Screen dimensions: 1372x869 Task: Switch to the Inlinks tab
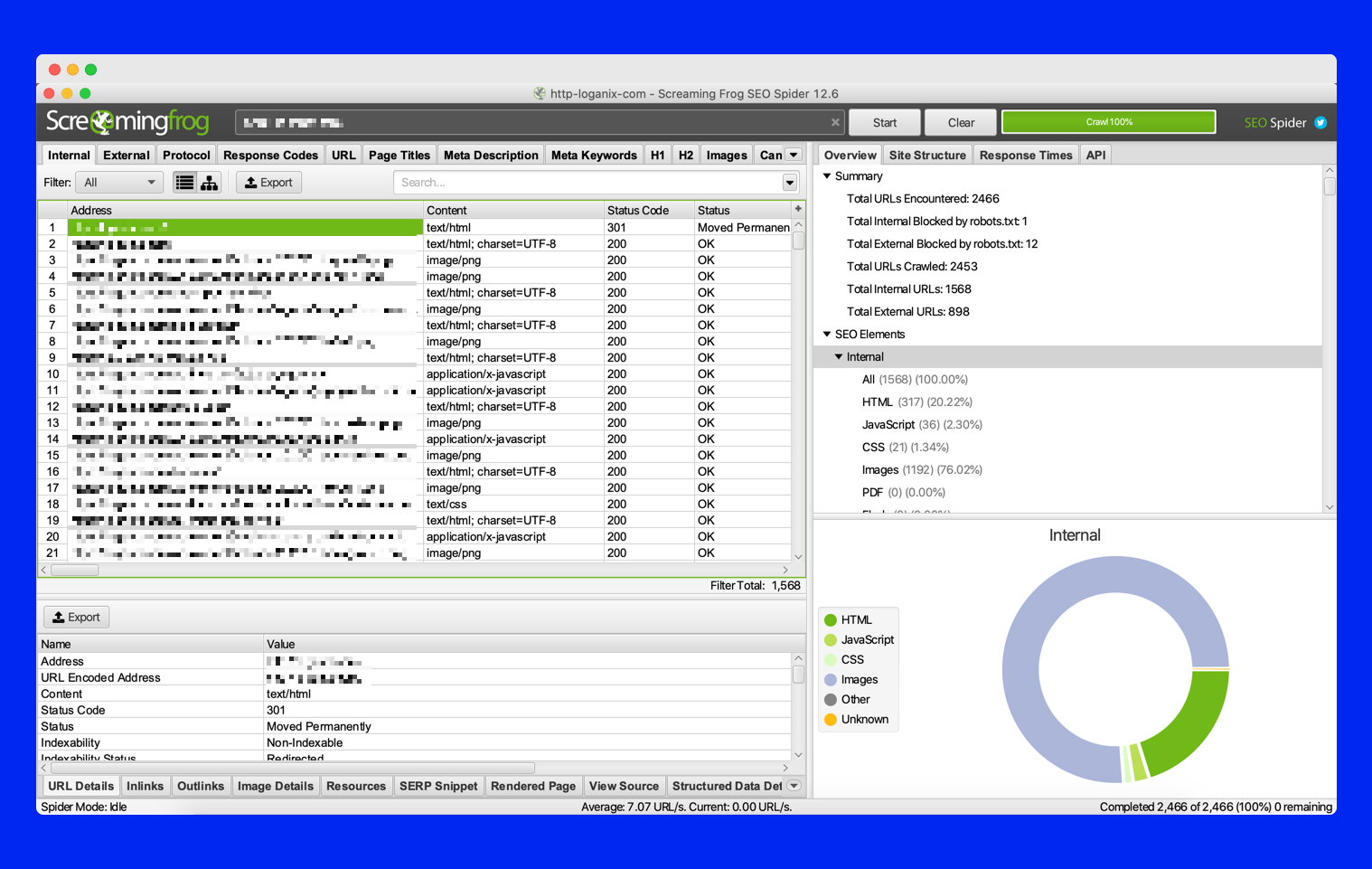[146, 787]
